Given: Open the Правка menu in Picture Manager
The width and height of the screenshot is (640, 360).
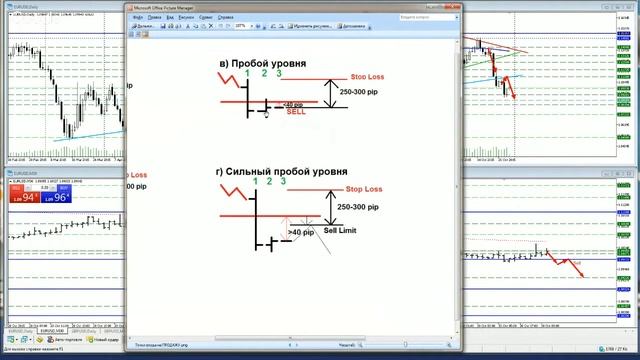Looking at the screenshot, I should (154, 18).
